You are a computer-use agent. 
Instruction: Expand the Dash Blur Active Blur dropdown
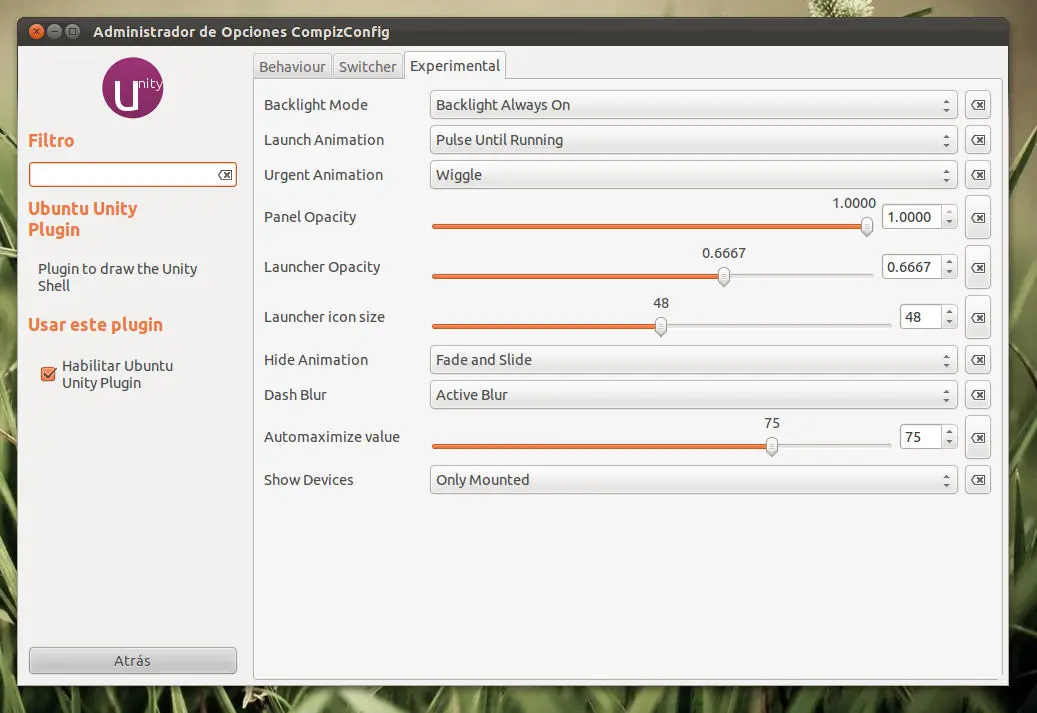click(x=693, y=395)
